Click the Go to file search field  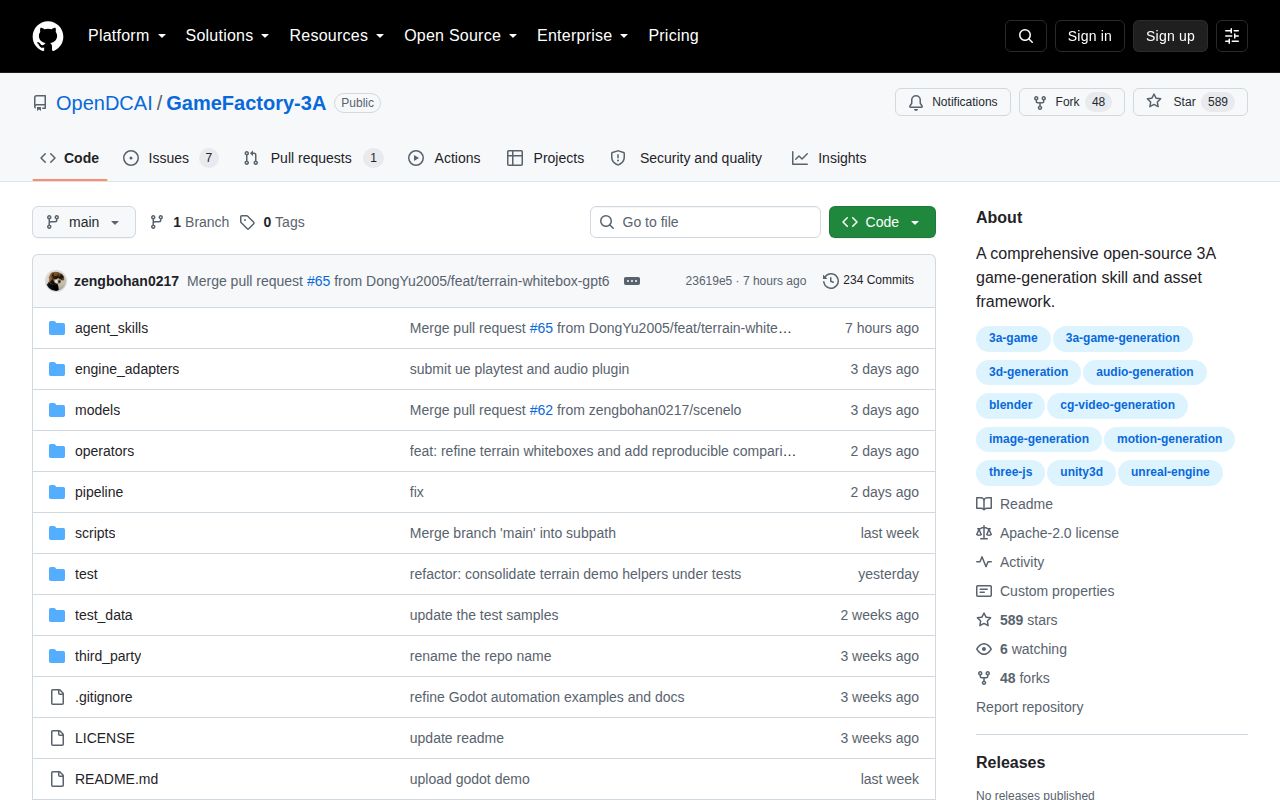pos(705,222)
